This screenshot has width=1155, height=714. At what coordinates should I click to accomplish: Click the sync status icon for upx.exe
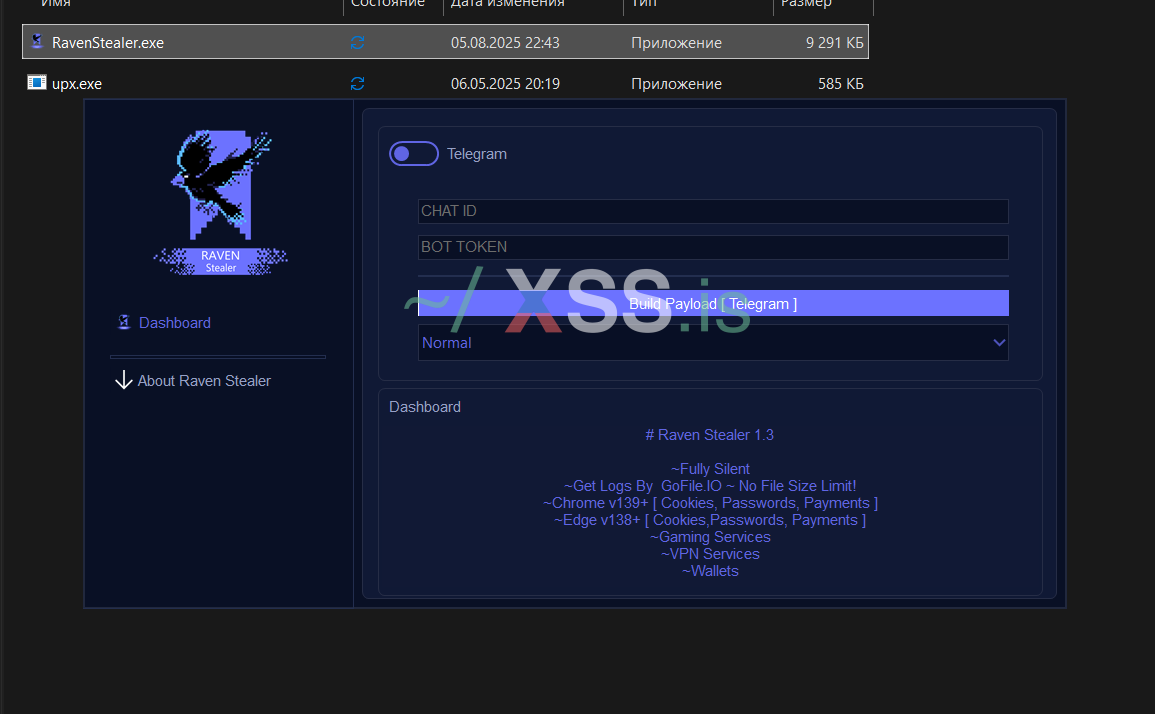(x=357, y=84)
